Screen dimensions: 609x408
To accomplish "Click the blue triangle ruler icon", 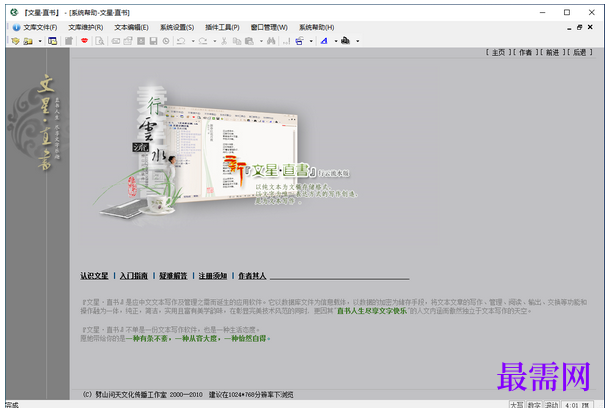I will click(324, 41).
